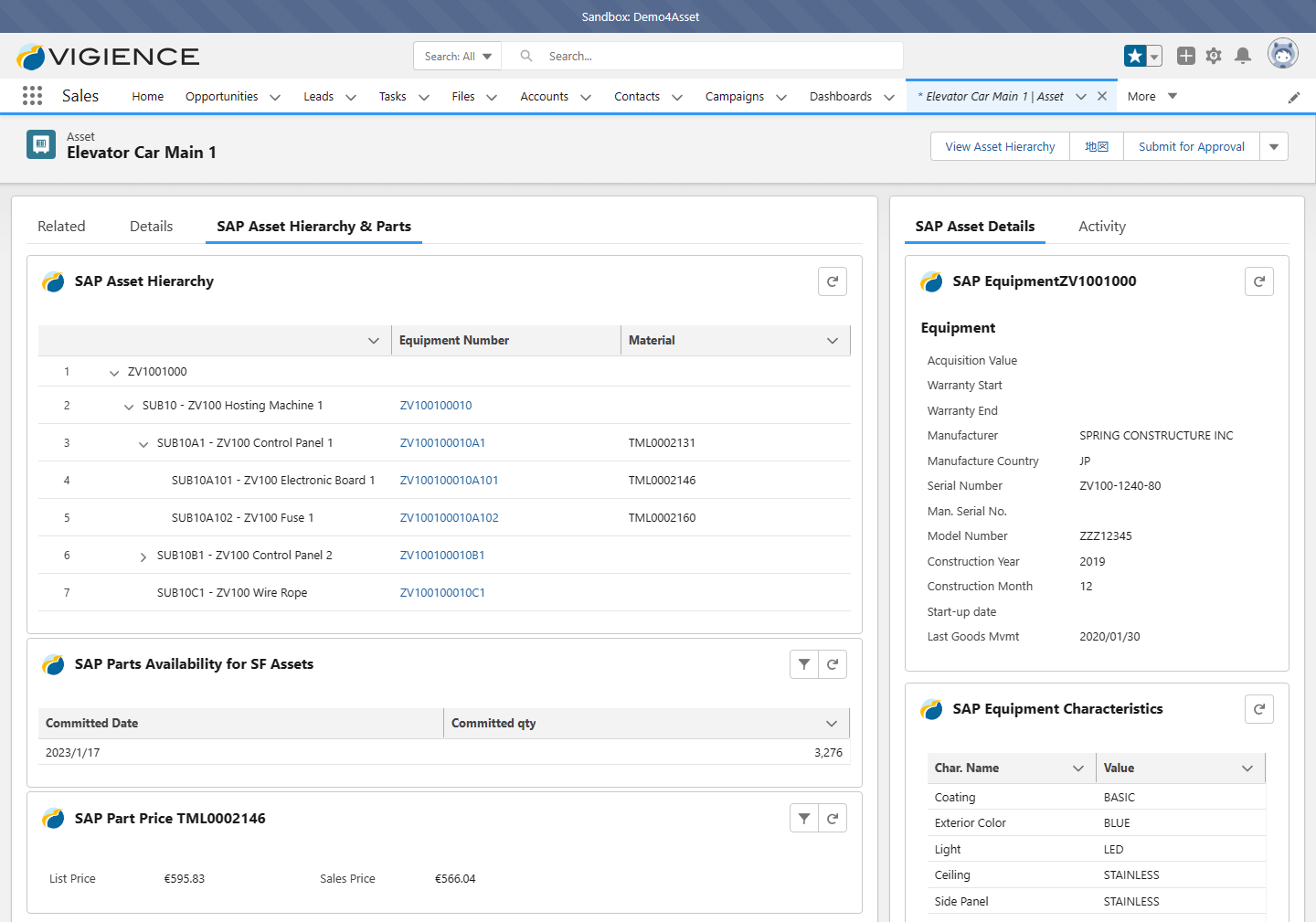Viewport: 1316px width, 922px height.
Task: Close the Elevator Car Main 1 tab
Action: pos(1102,96)
